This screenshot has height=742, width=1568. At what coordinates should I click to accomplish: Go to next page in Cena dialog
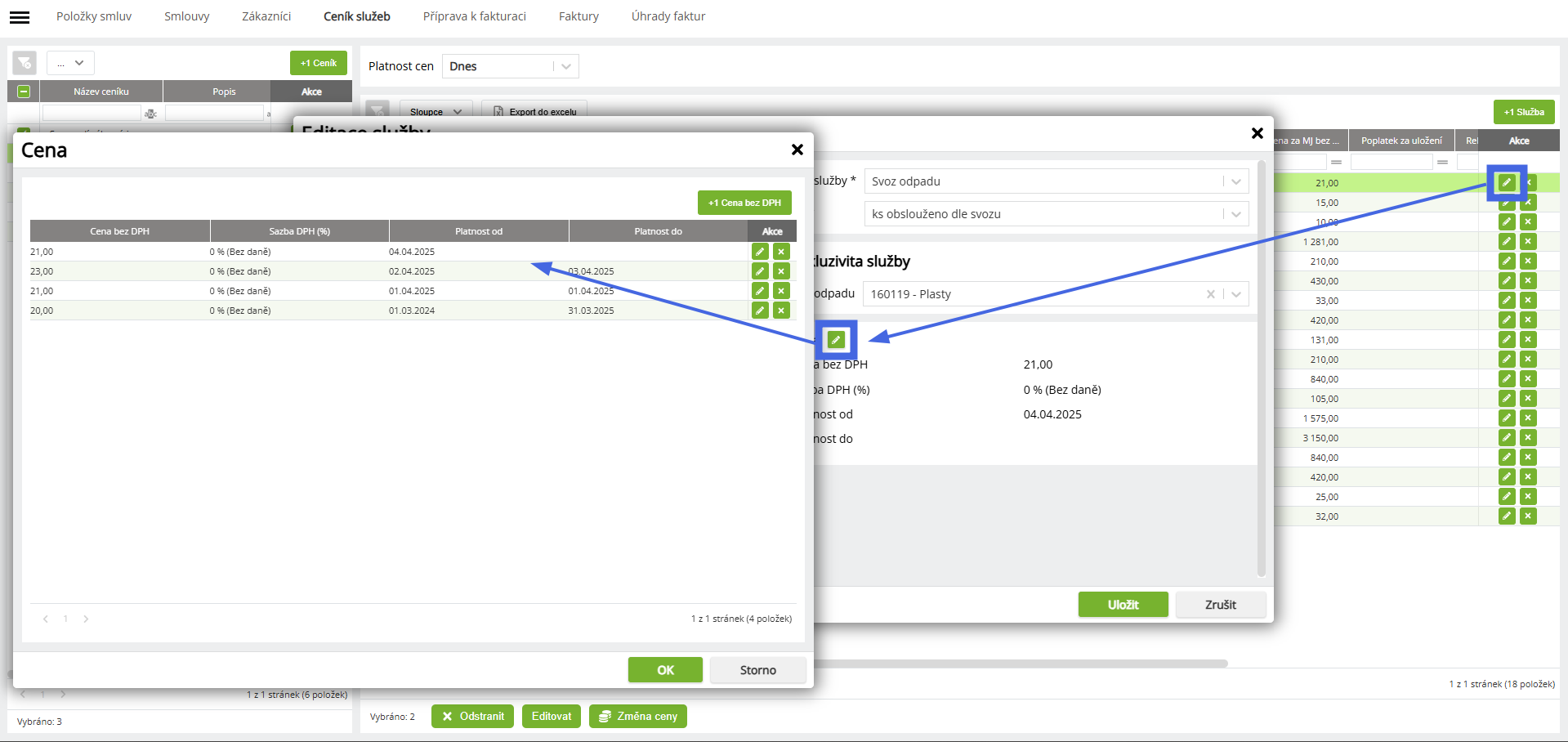click(86, 619)
